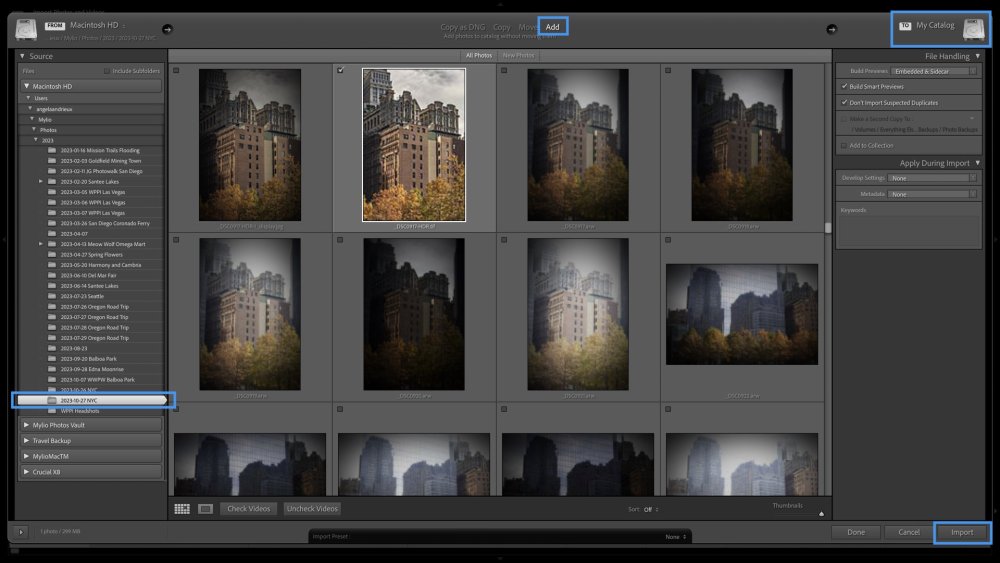The image size is (1000, 563).
Task: Select the Add import method
Action: (x=553, y=26)
